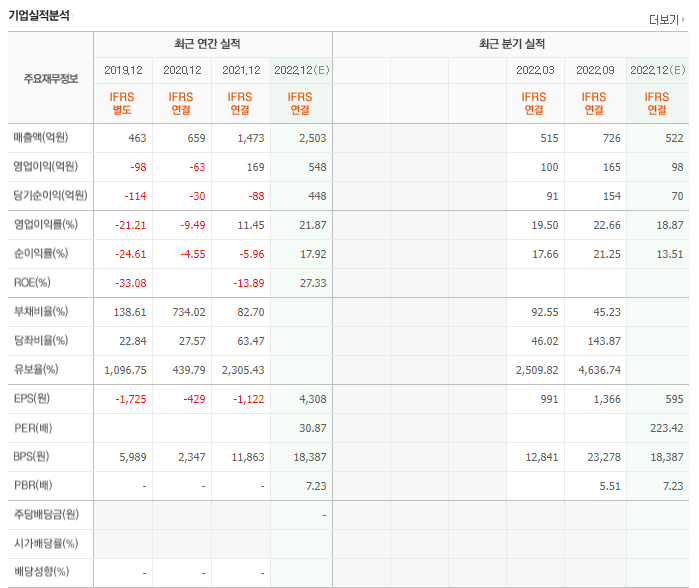Click the 2021.12 annual column header
699x588 pixels.
coord(241,70)
